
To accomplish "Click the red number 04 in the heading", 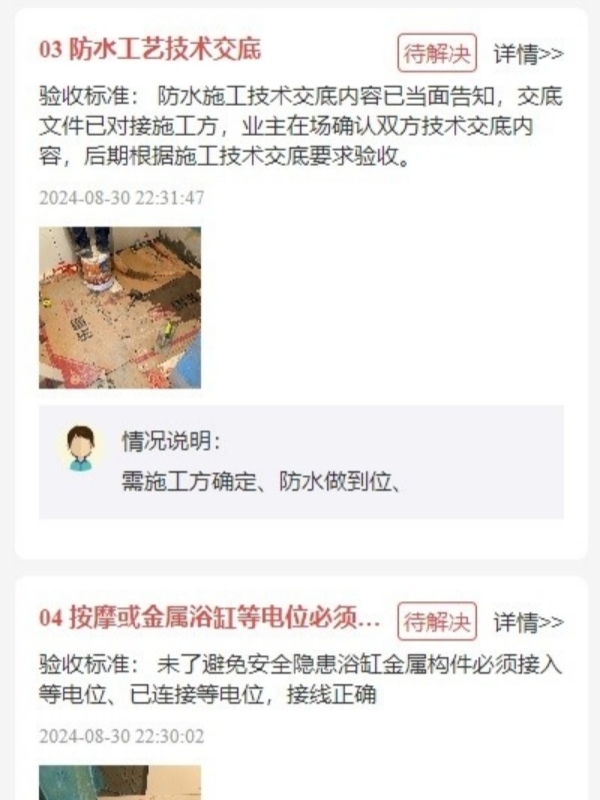I will coord(51,618).
